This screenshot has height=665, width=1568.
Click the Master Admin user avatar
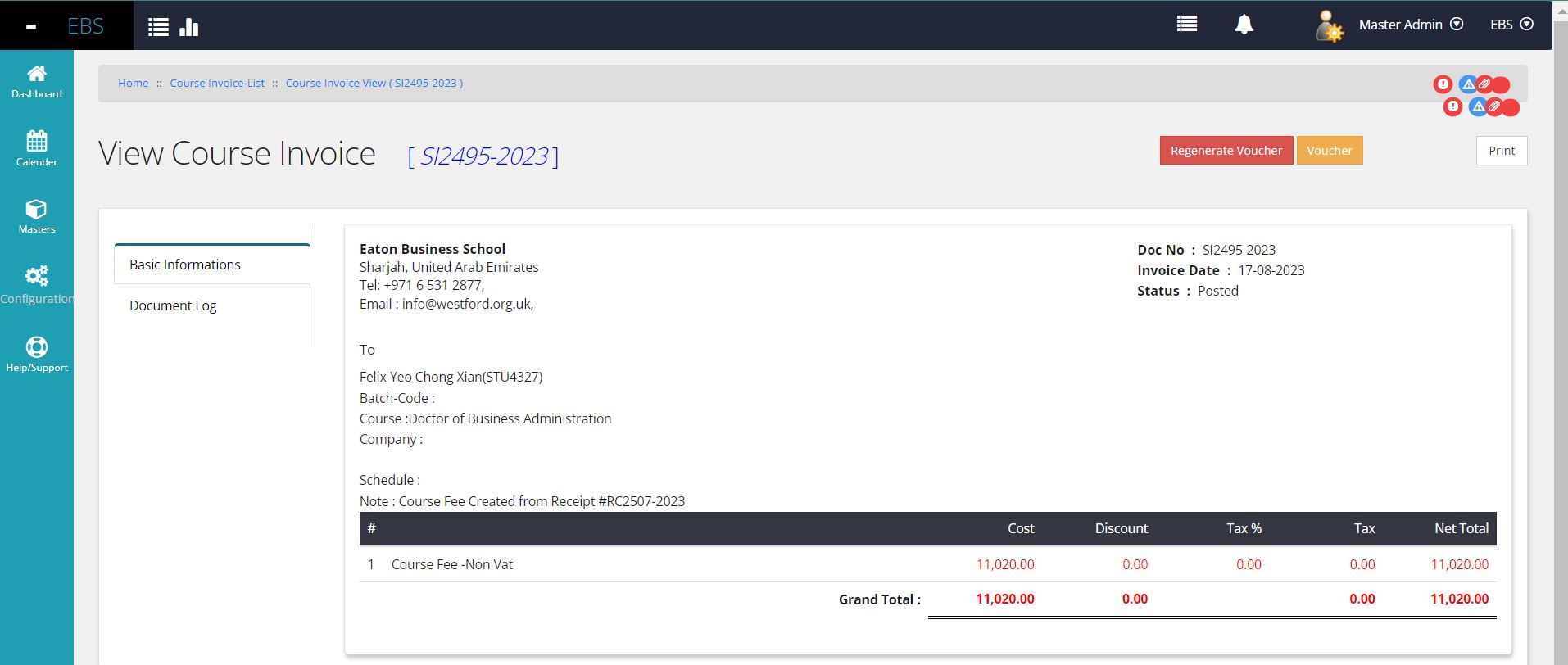[x=1328, y=26]
